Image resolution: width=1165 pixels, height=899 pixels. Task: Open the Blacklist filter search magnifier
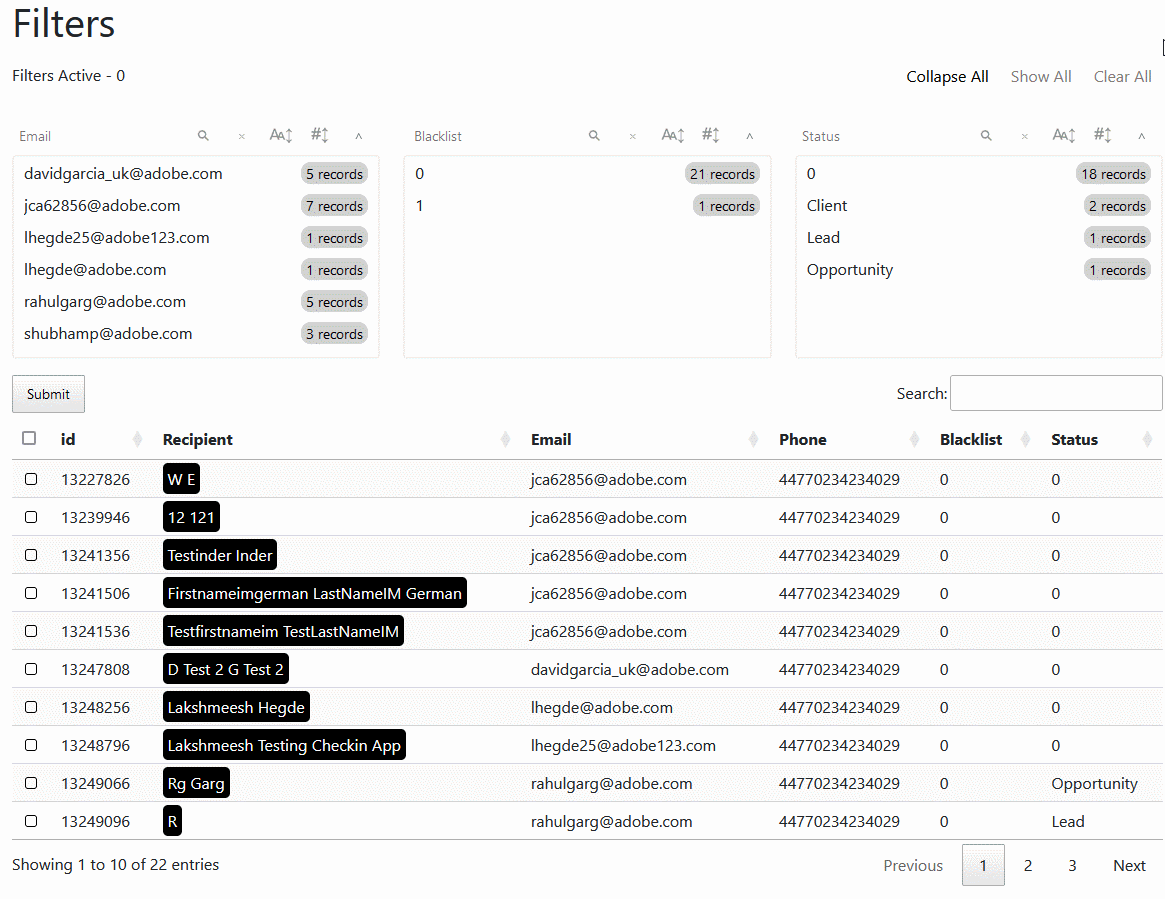pos(594,135)
